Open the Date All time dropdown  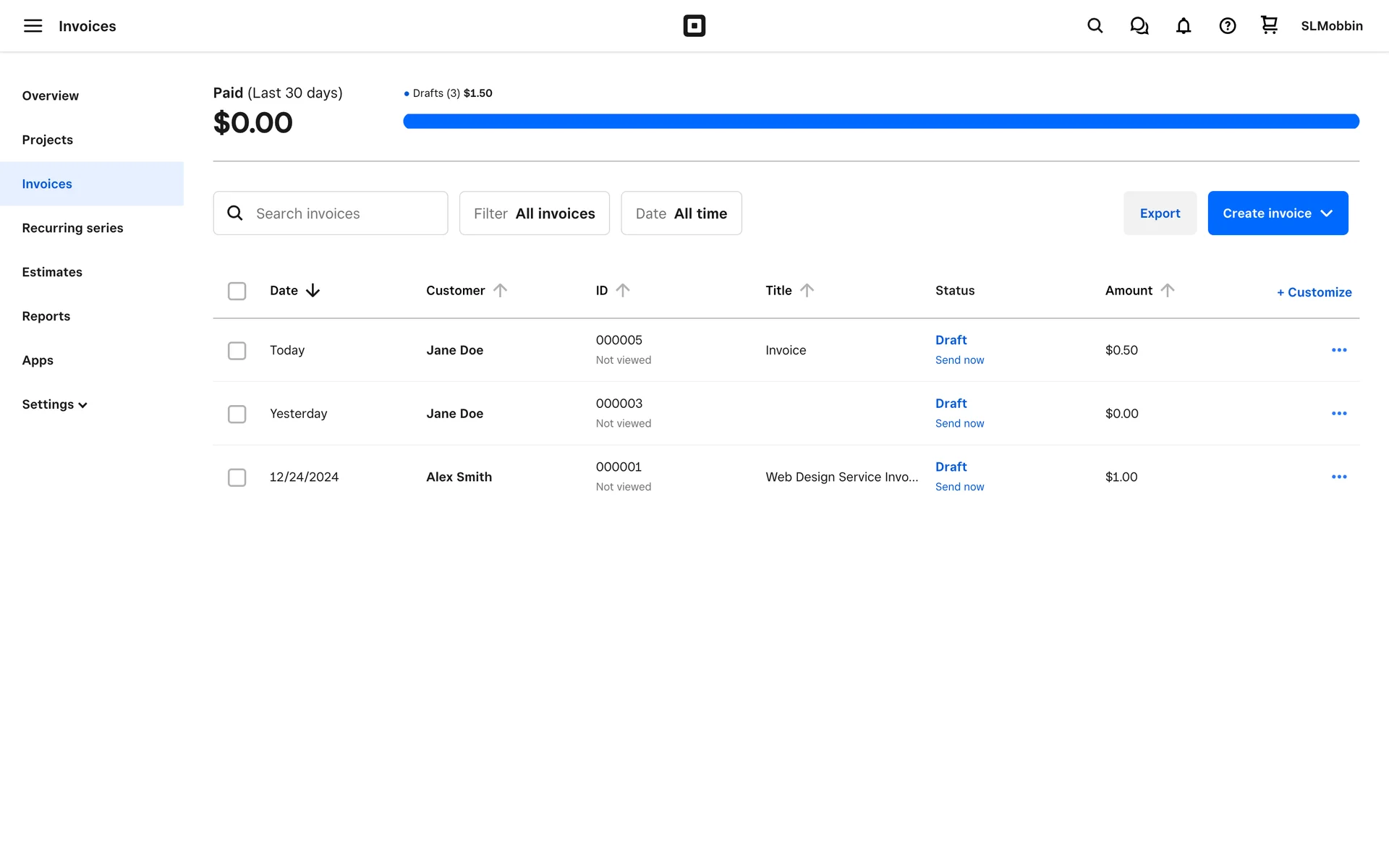[681, 213]
